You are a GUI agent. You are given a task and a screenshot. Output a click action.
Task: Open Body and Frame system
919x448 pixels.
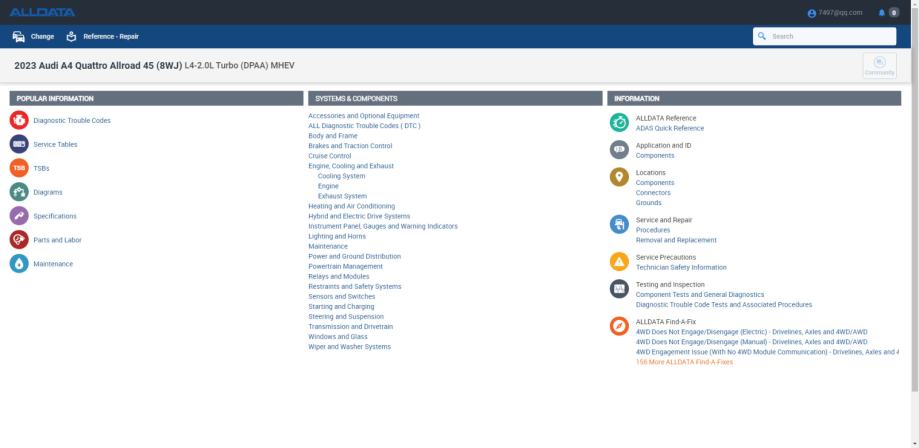(x=332, y=136)
